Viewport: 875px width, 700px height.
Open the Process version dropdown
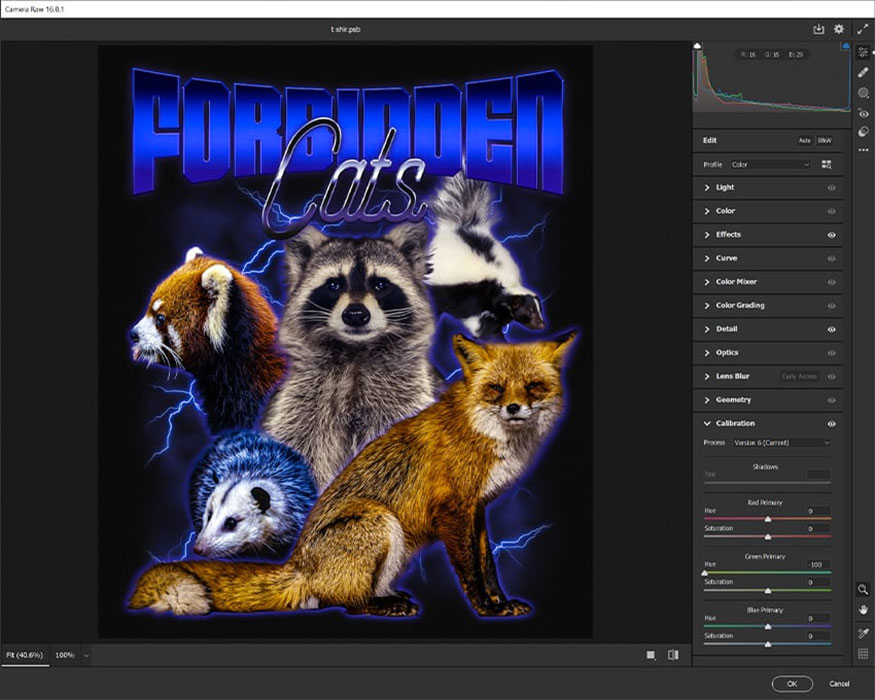[781, 442]
